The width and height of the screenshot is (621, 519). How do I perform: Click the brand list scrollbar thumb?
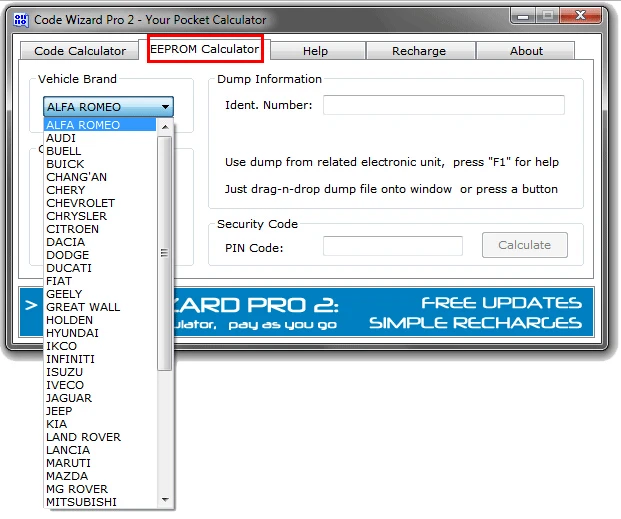pos(164,254)
